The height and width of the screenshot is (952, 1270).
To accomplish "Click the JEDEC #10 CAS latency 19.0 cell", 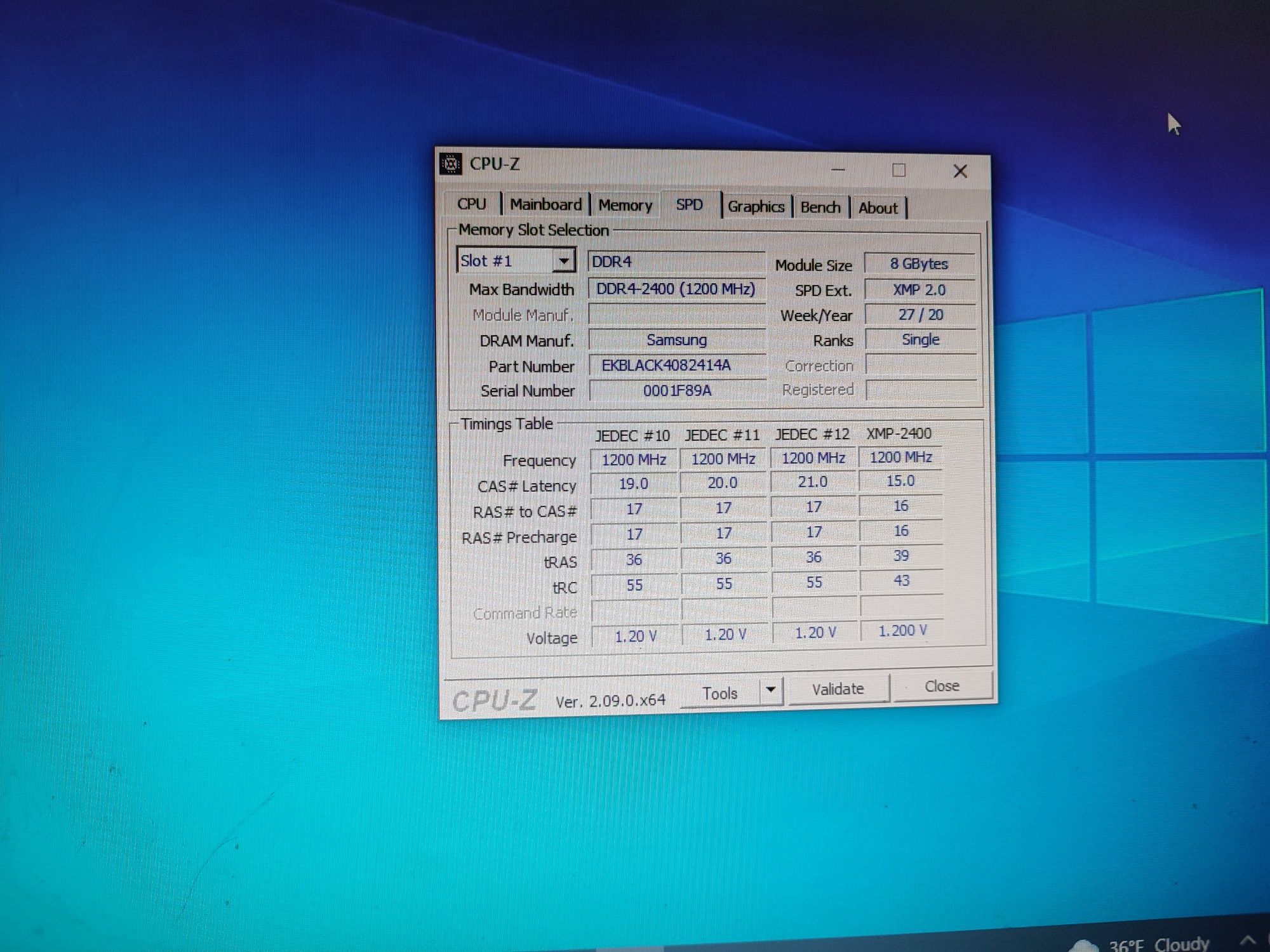I will point(633,484).
